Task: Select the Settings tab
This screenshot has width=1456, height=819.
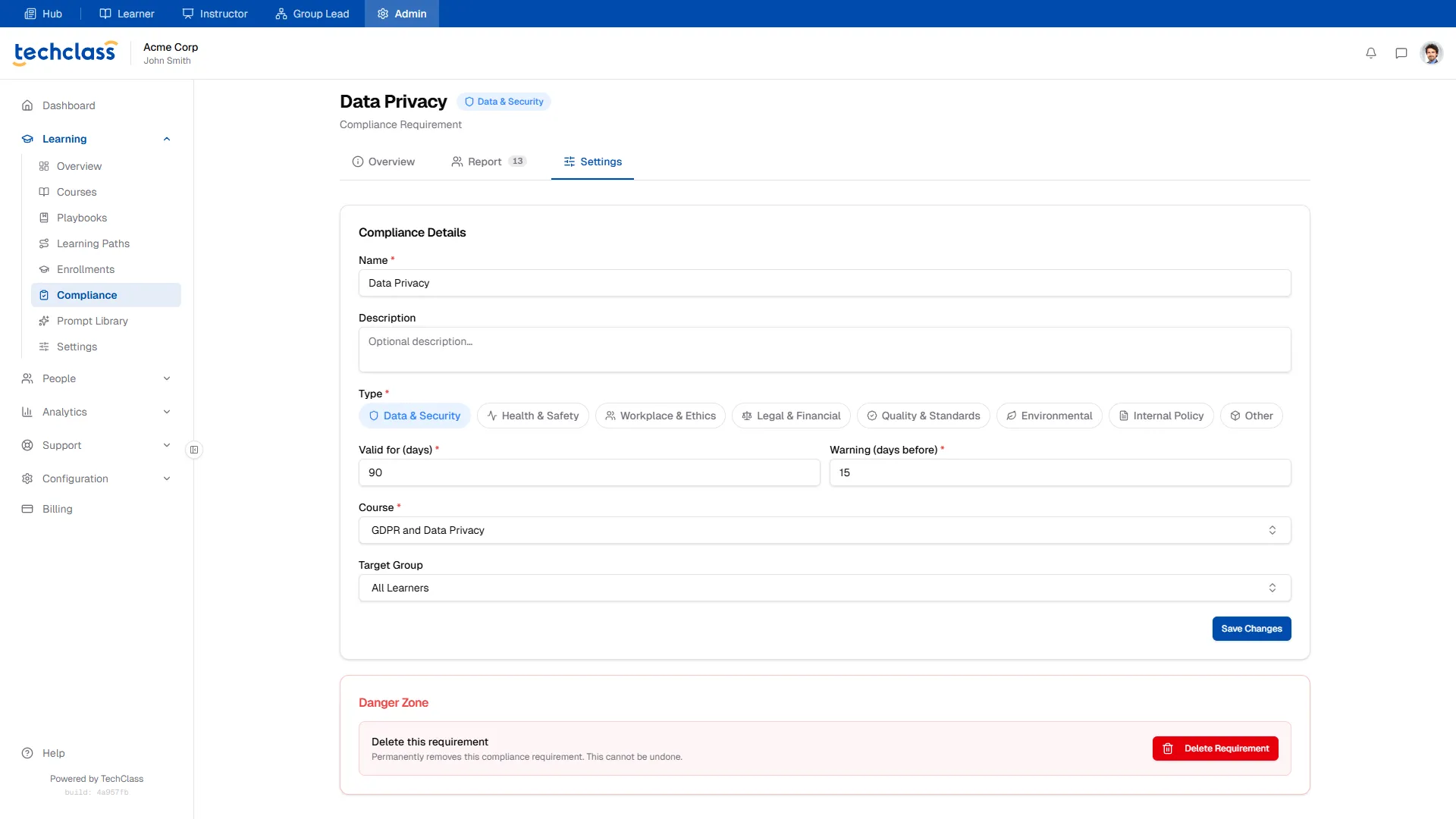Action: (x=592, y=162)
